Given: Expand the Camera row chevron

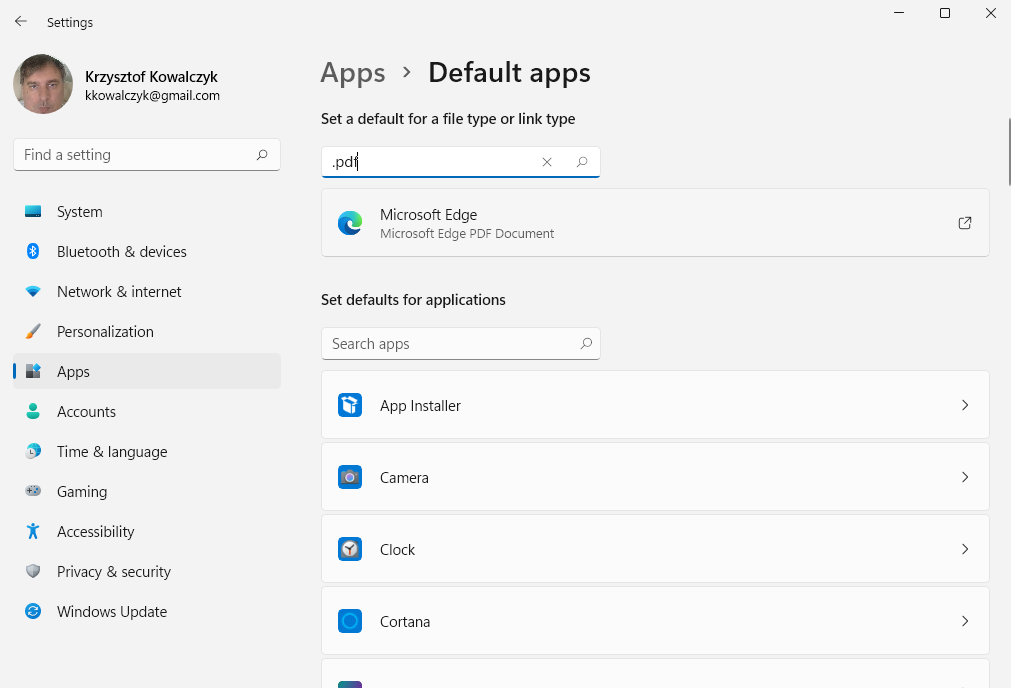Looking at the screenshot, I should 965,477.
